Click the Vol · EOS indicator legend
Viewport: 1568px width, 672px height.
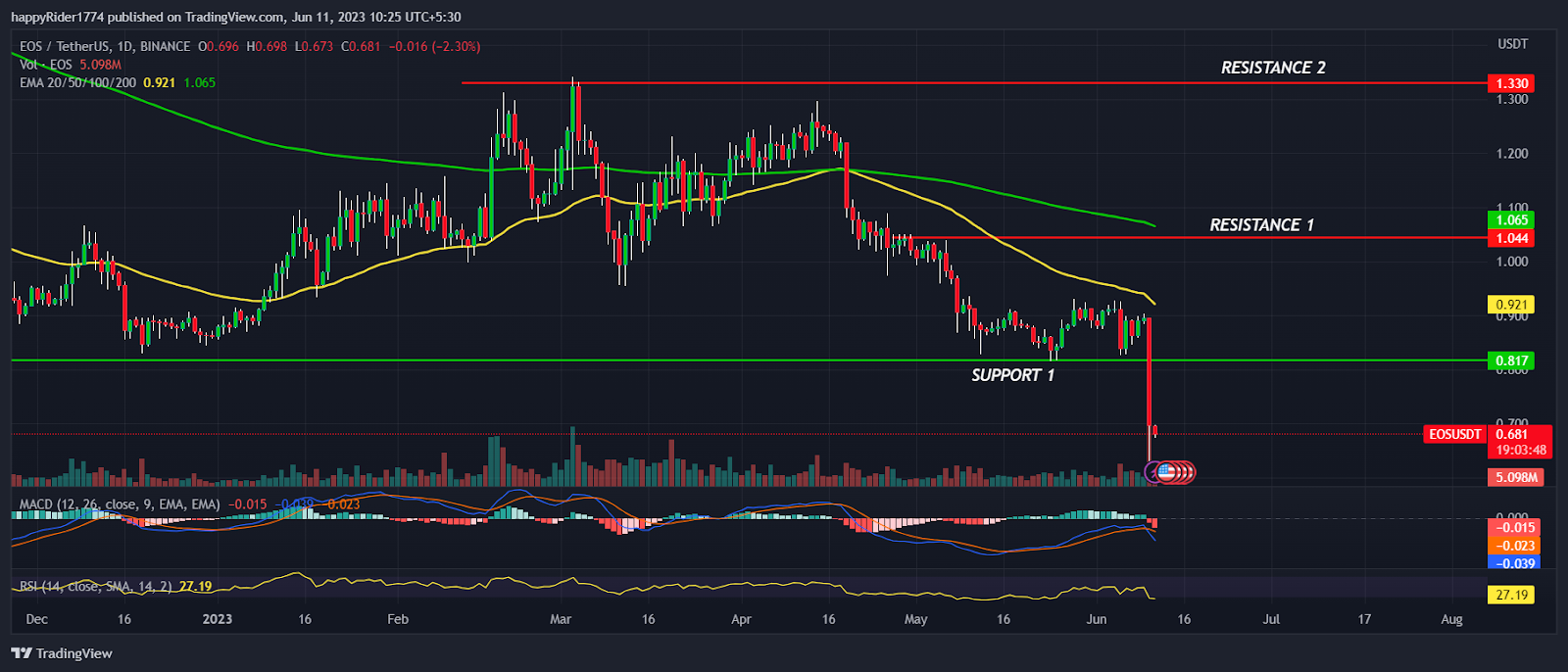tap(46, 64)
